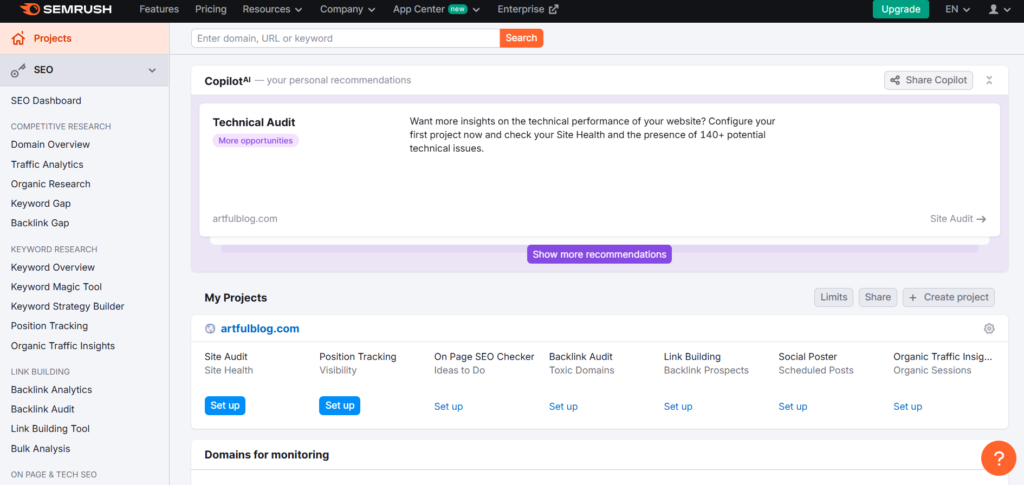Open Enterprise in the top navigation
The height and width of the screenshot is (485, 1024).
click(x=528, y=9)
